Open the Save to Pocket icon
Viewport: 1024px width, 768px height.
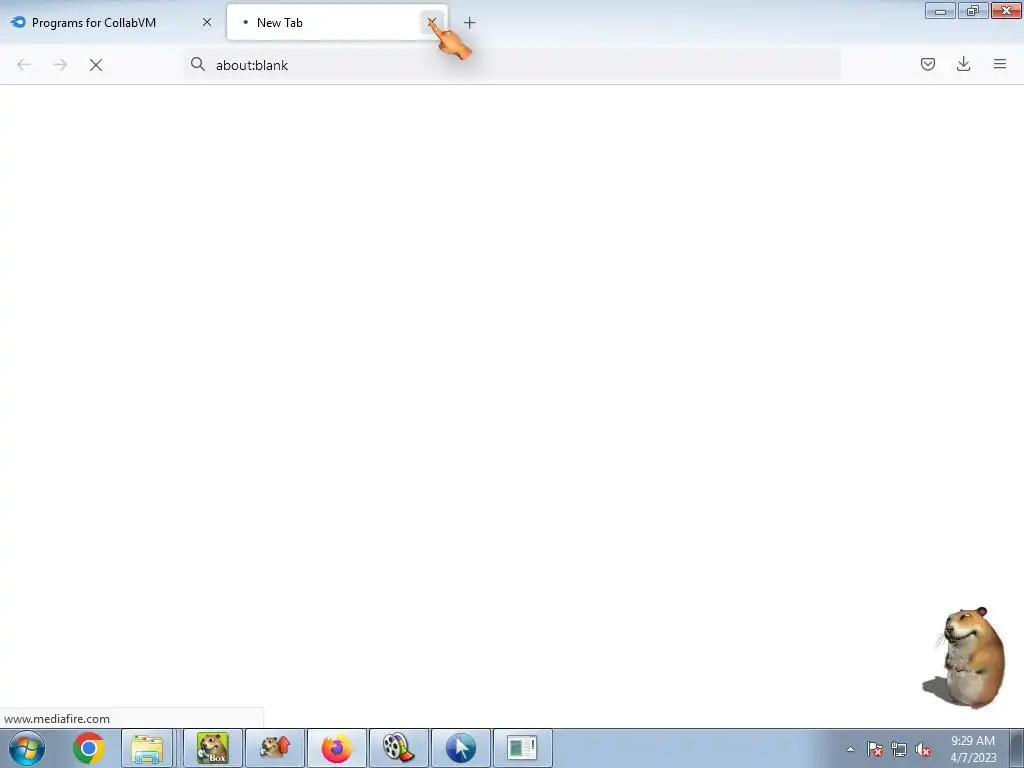click(927, 64)
